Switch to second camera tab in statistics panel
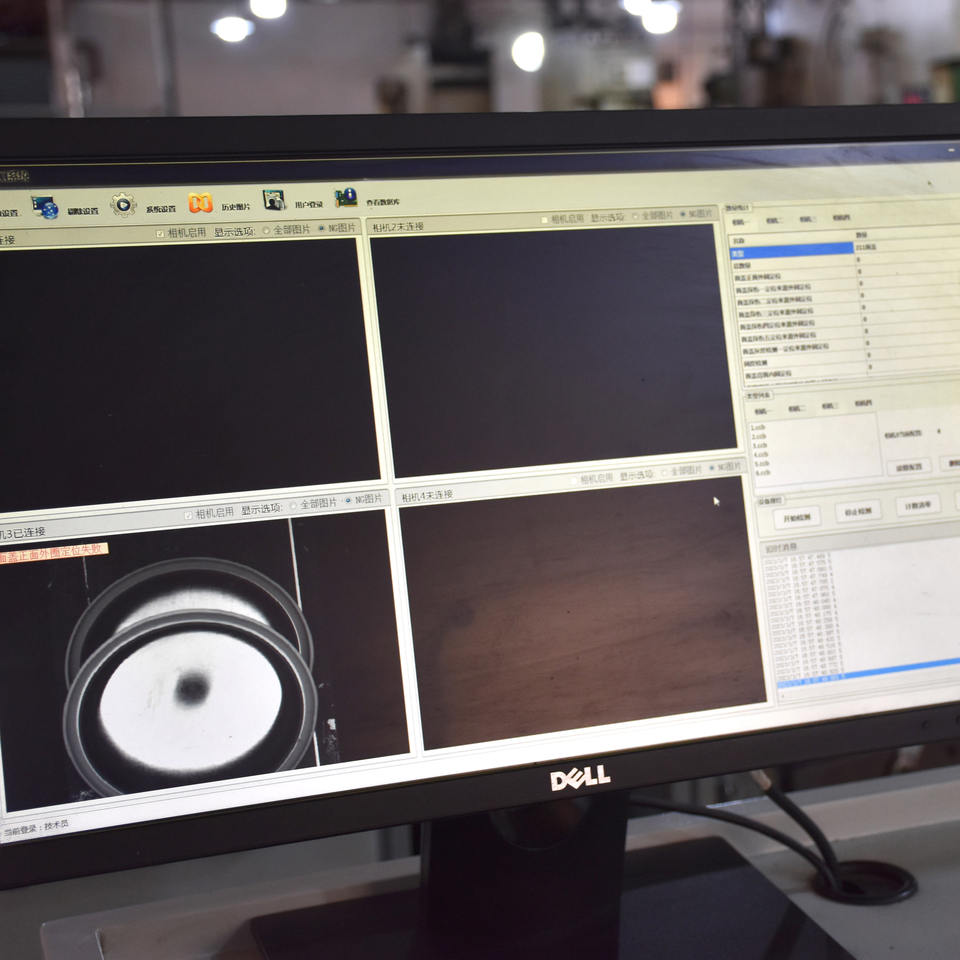This screenshot has height=960, width=960. point(773,220)
